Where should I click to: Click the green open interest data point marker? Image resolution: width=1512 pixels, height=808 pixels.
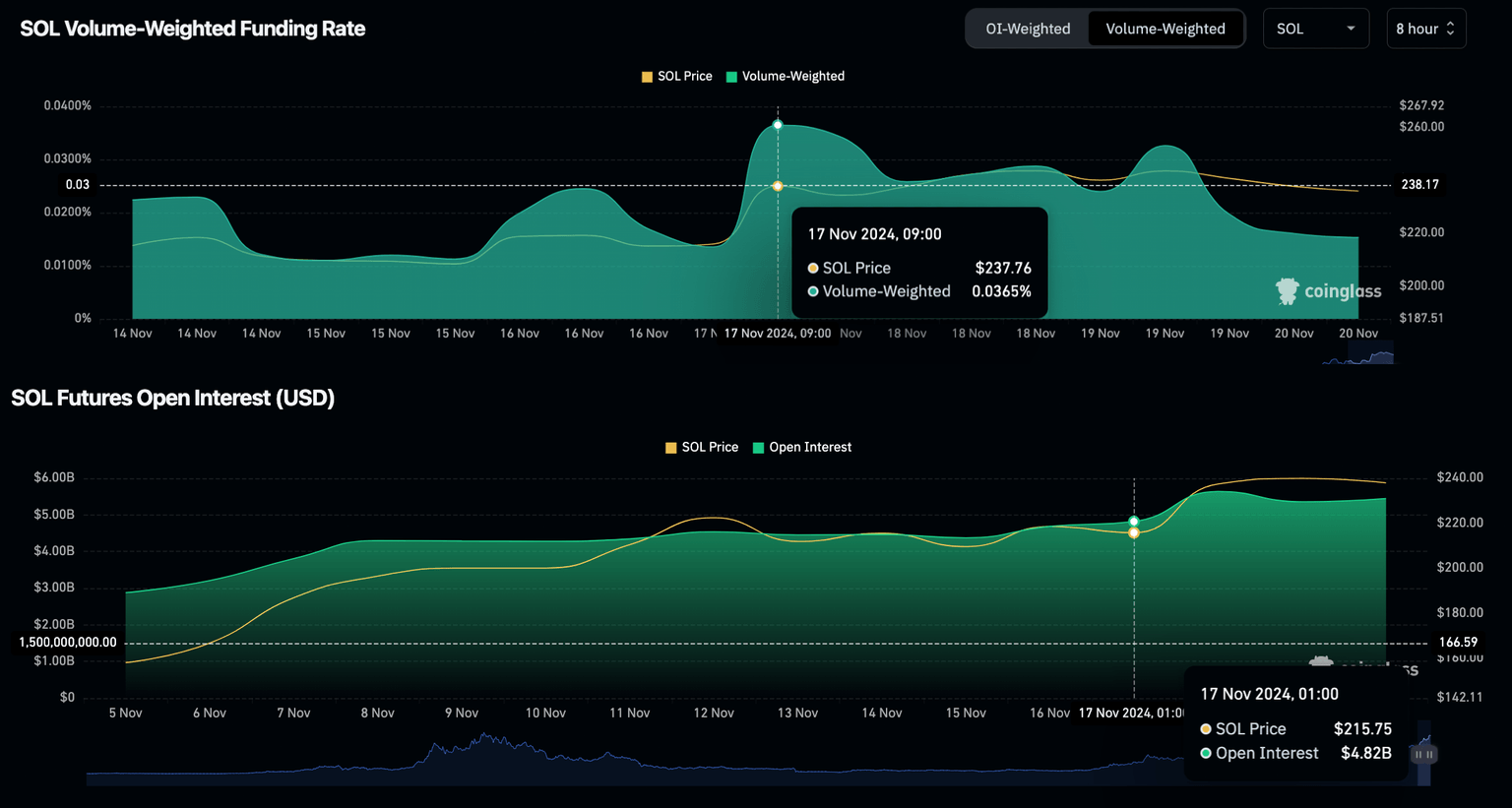(x=1134, y=522)
